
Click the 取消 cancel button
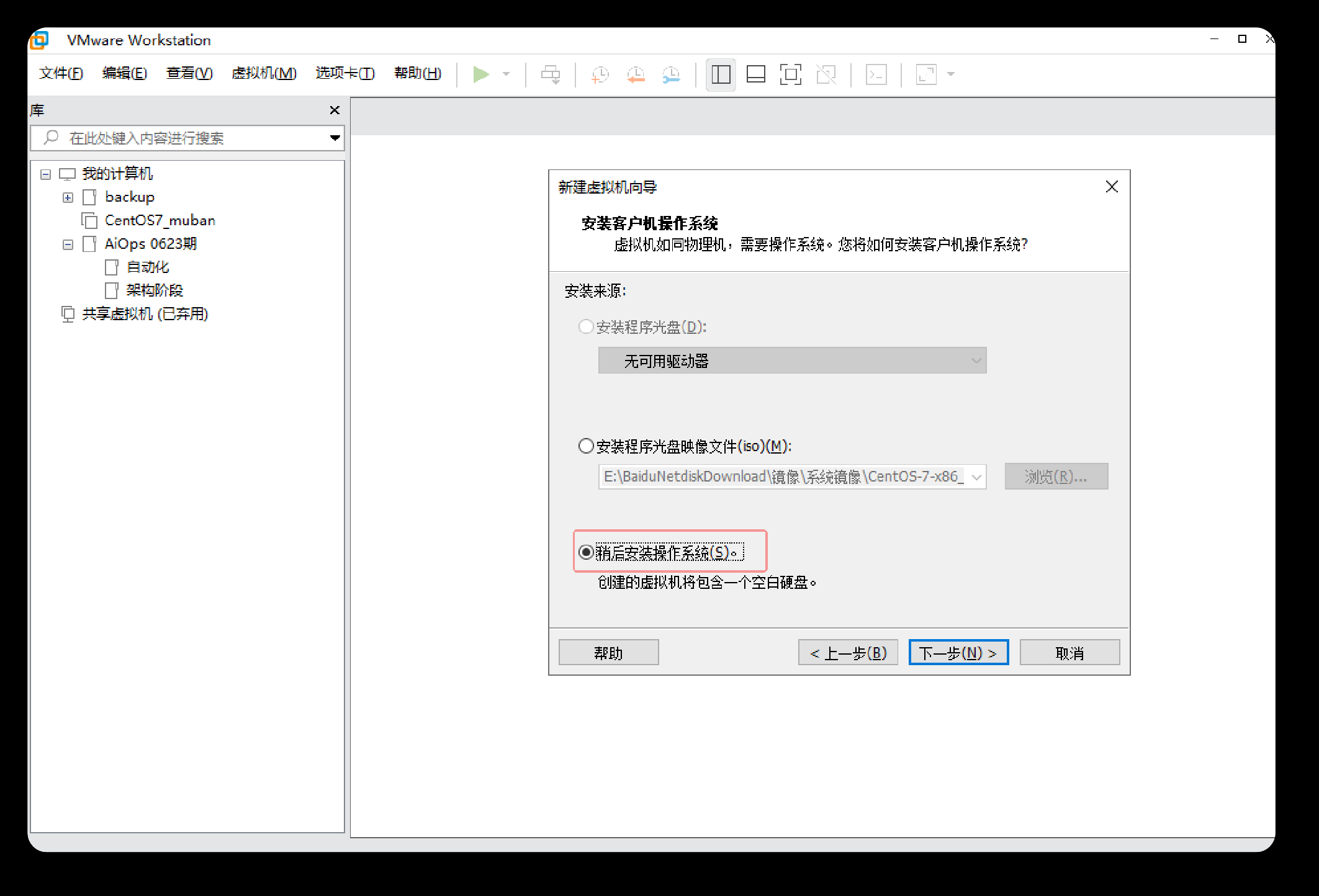(1069, 653)
